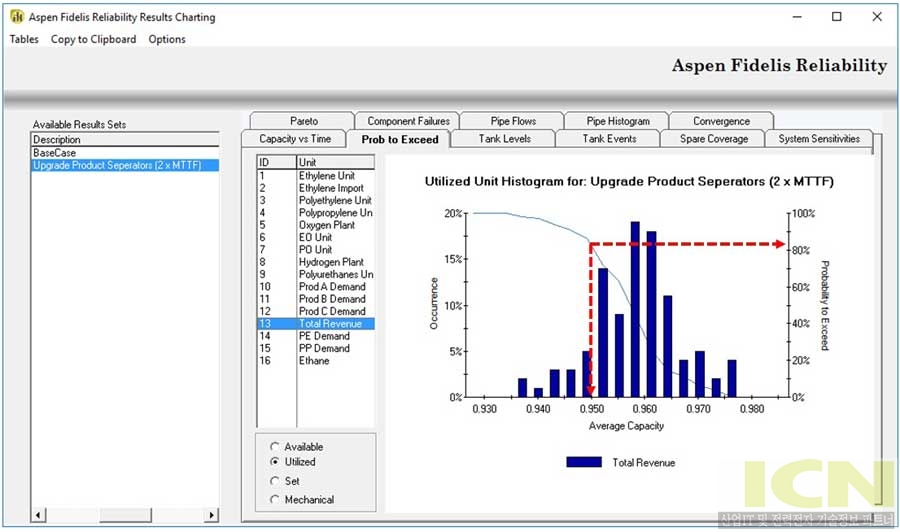Maximize the Results Charting window

click(836, 17)
